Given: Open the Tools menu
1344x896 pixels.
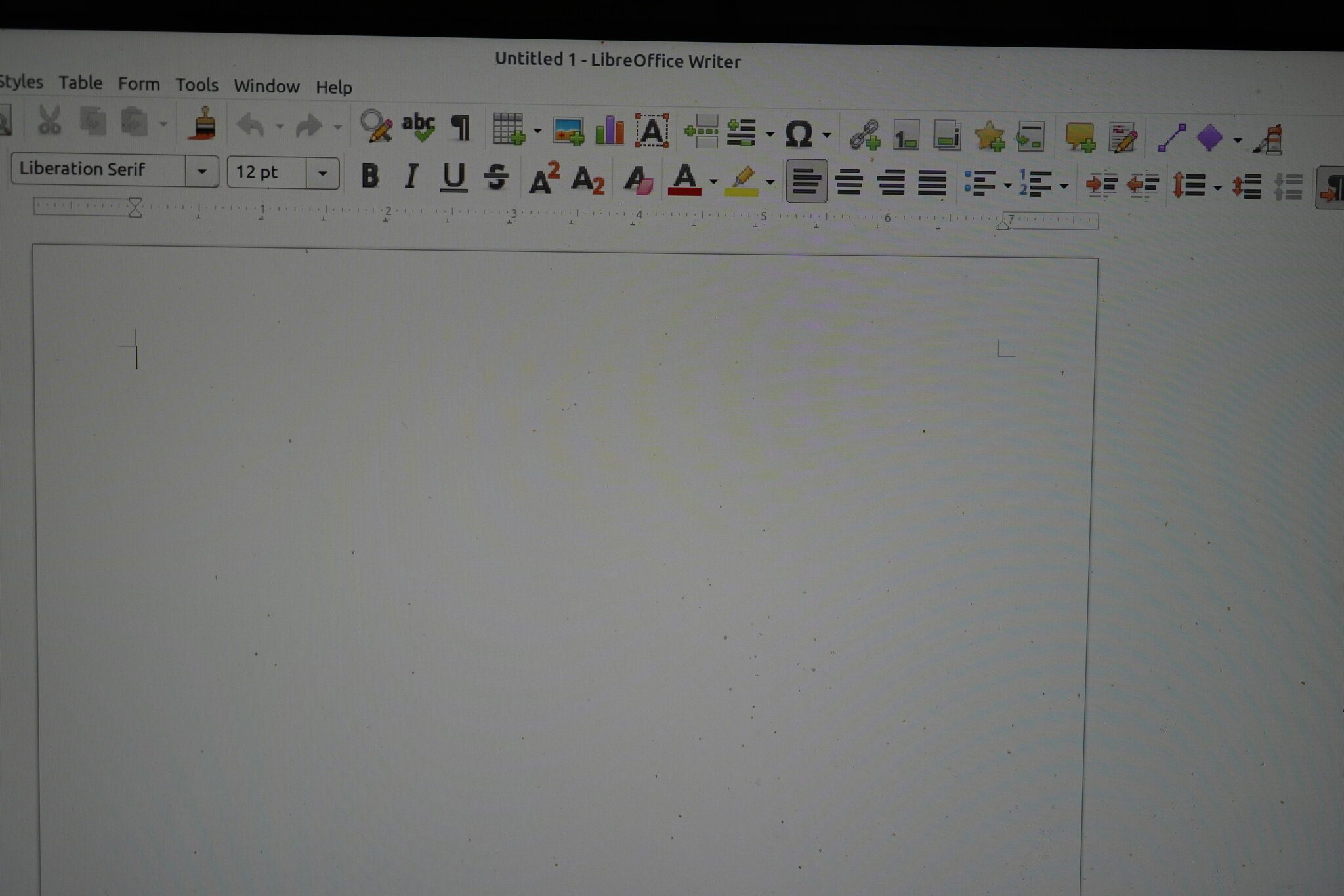Looking at the screenshot, I should [x=197, y=85].
